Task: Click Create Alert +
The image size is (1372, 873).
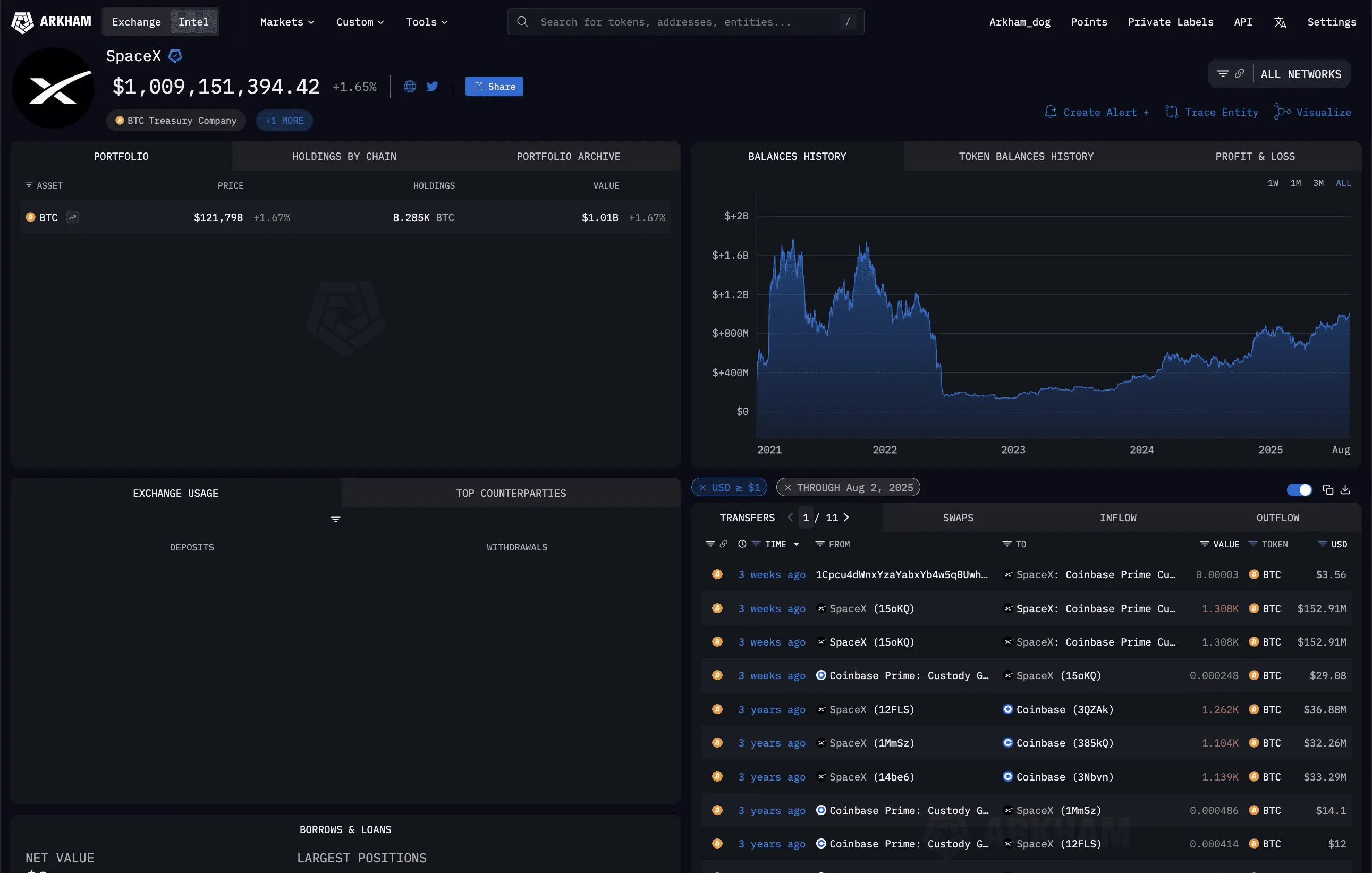Action: tap(1097, 112)
